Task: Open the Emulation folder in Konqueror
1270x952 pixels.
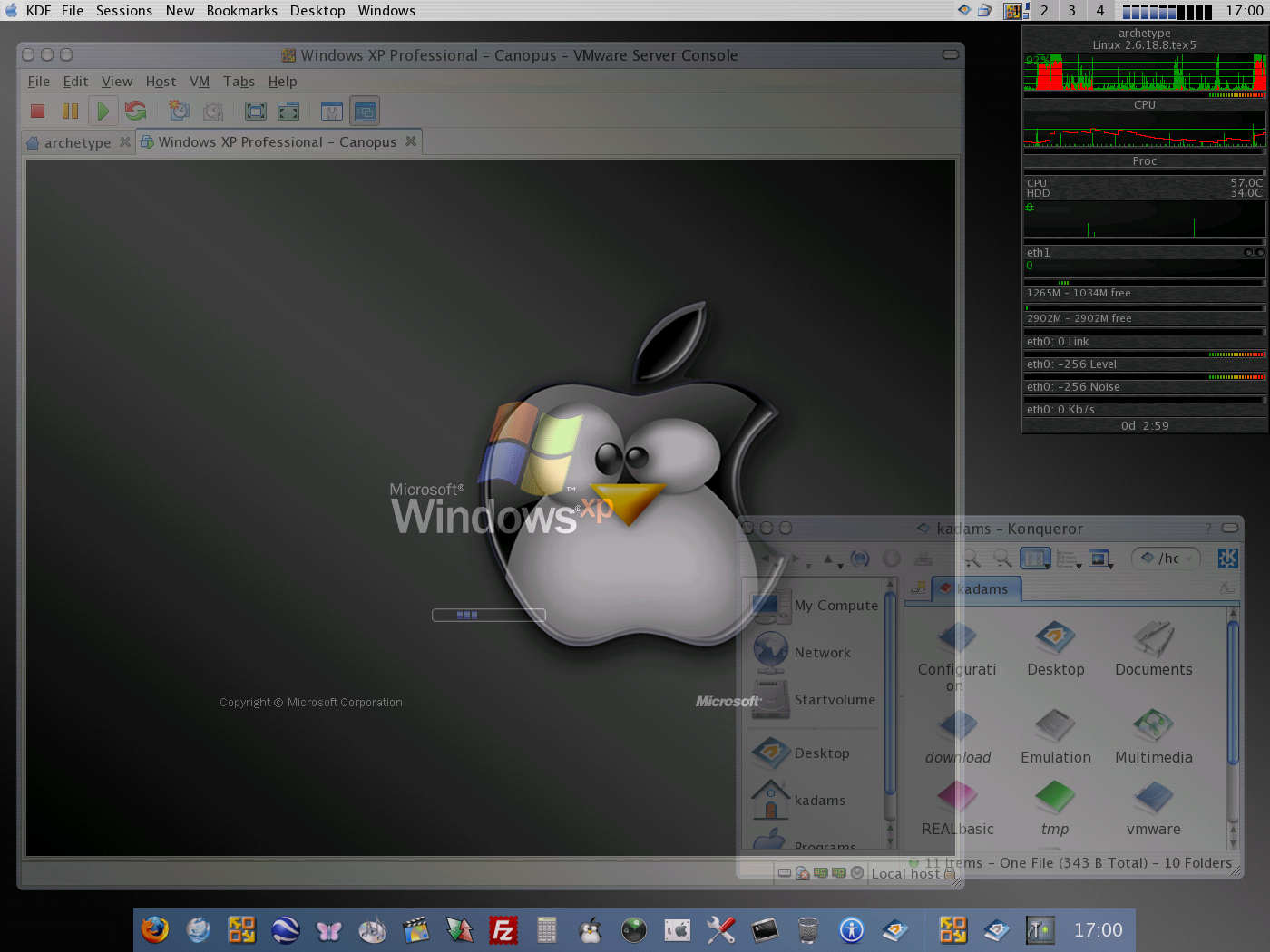Action: pyautogui.click(x=1055, y=736)
